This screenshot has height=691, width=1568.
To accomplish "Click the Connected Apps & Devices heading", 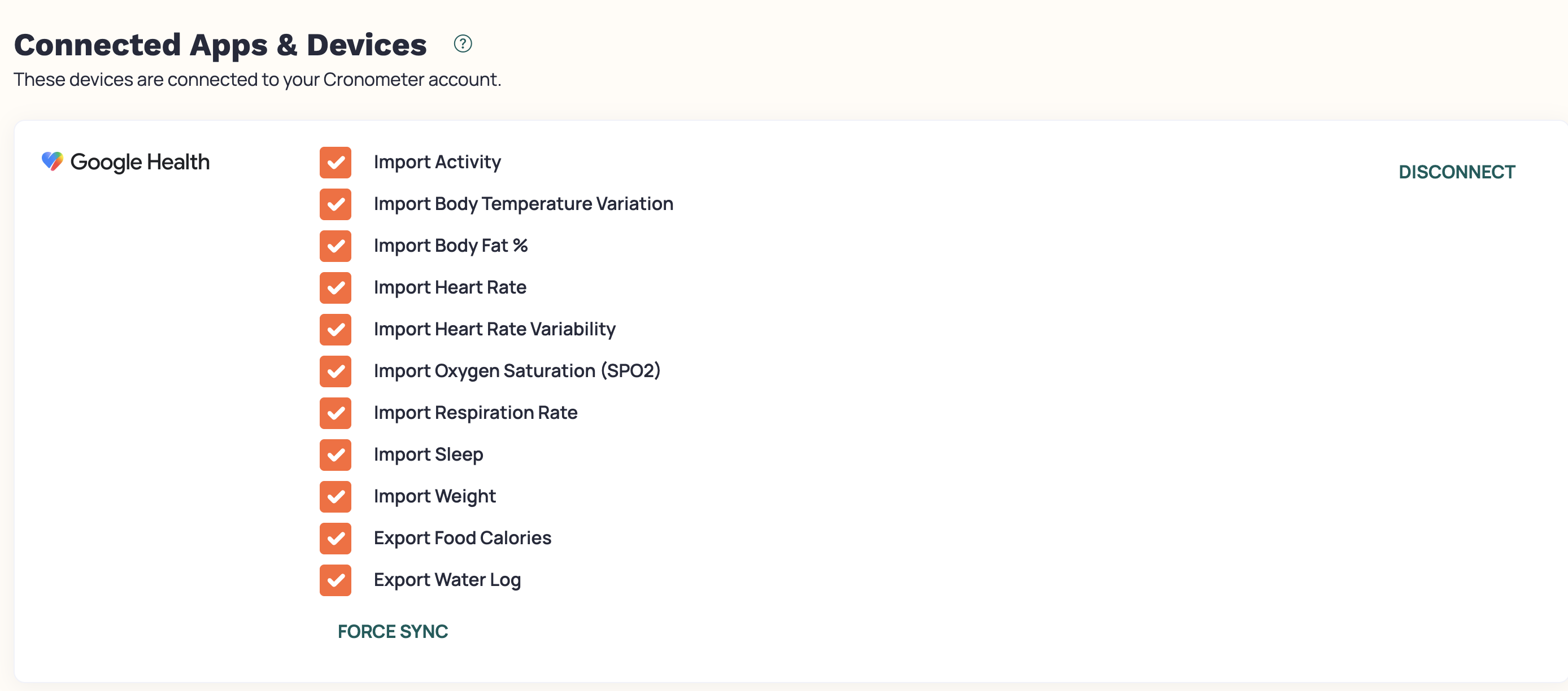I will 220,45.
